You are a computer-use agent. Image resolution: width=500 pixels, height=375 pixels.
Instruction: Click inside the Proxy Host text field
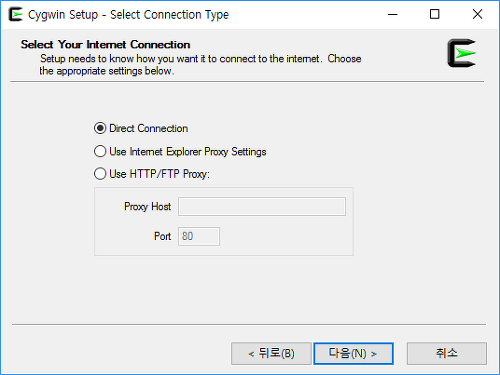pyautogui.click(x=262, y=207)
